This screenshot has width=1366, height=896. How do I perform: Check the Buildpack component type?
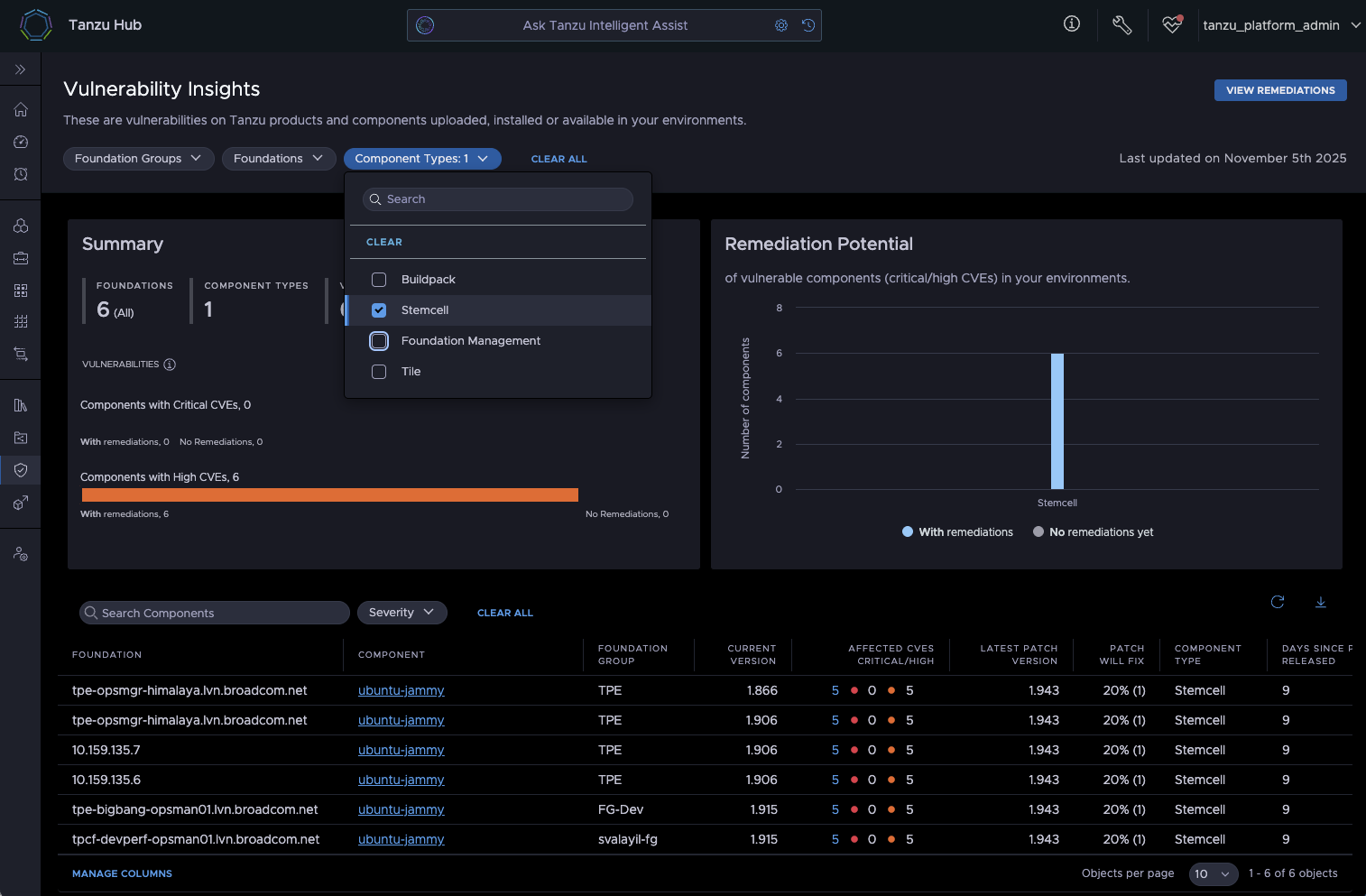(378, 279)
